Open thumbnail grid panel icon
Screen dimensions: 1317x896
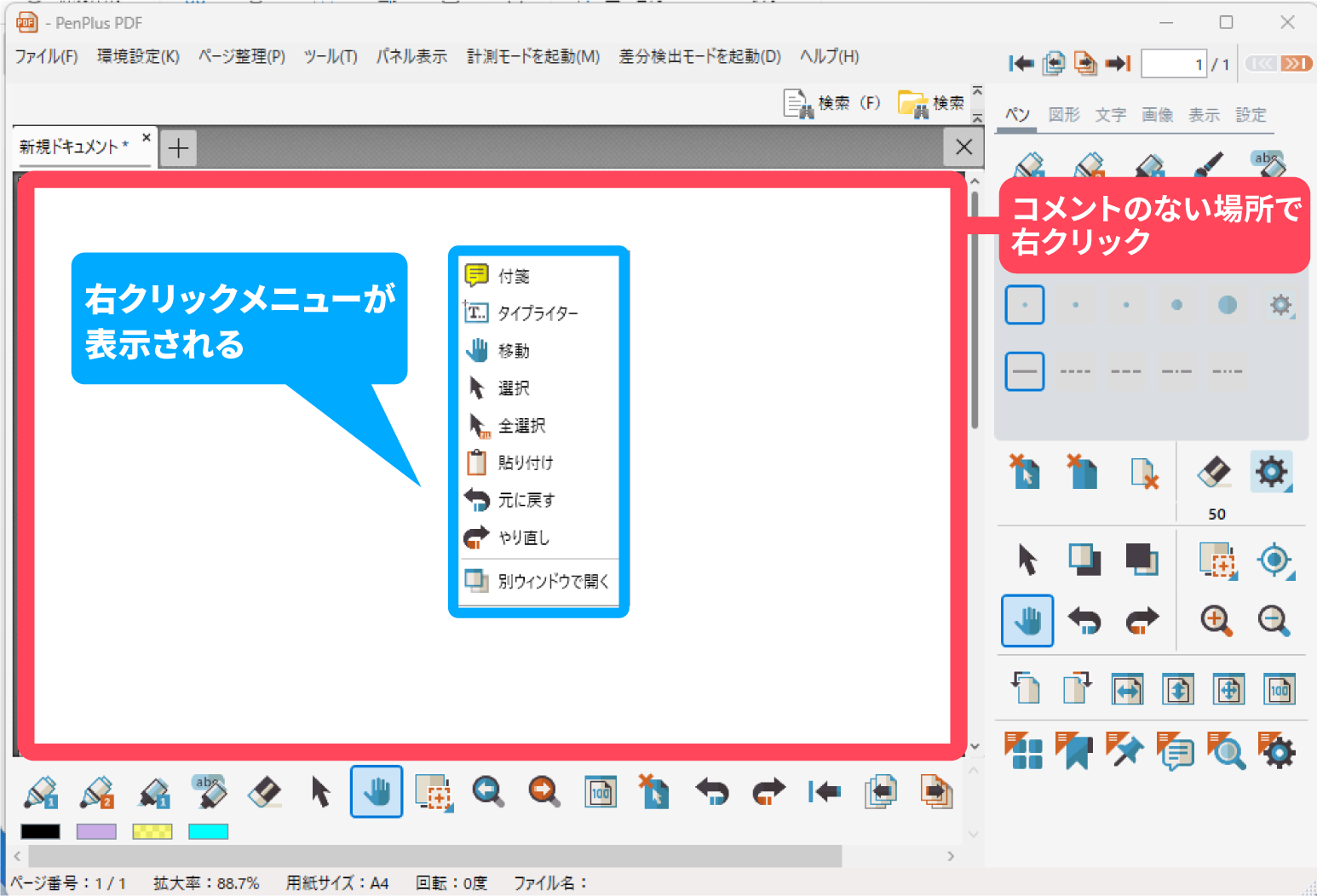click(x=1024, y=750)
